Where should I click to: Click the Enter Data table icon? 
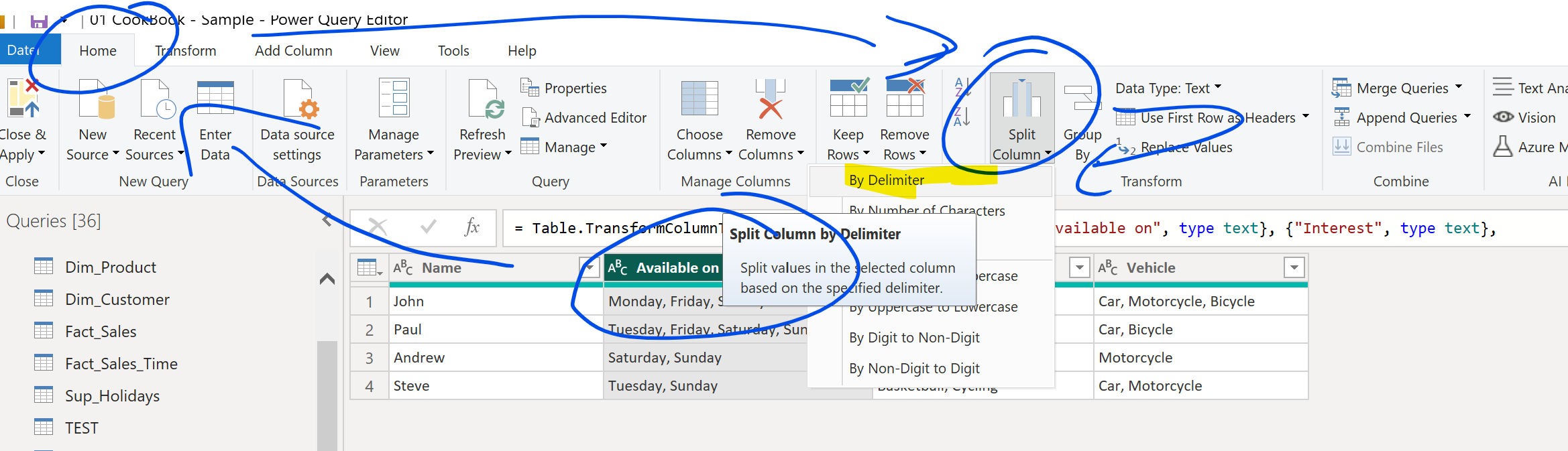215,99
